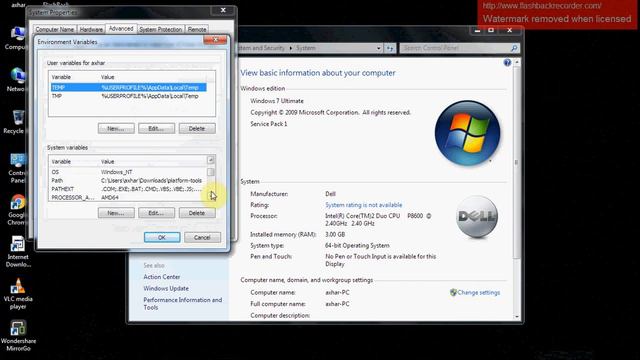Close the Environment Variables dialog
The width and height of the screenshot is (640, 360).
coord(215,40)
